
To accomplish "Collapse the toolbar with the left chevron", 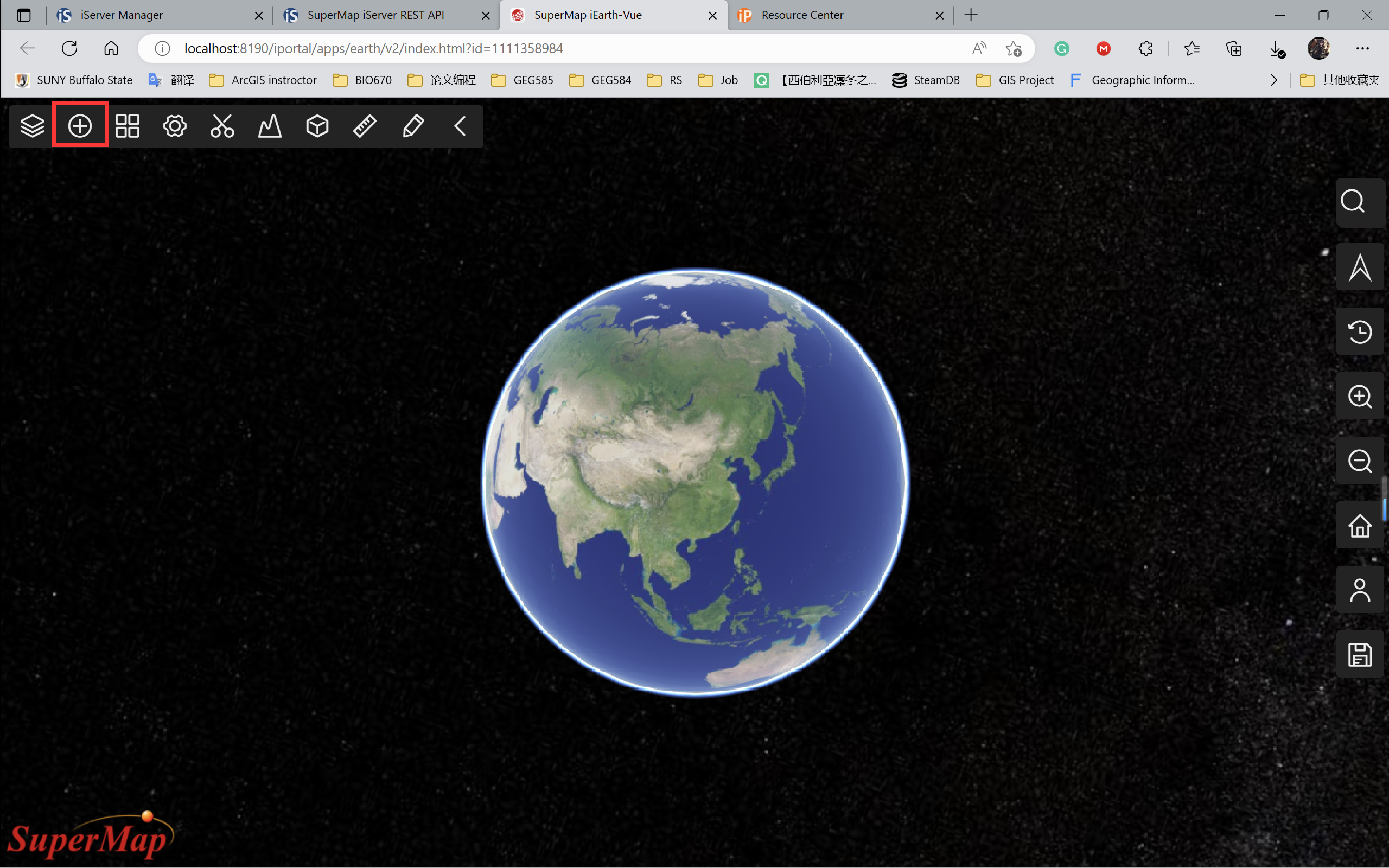I will coord(460,126).
